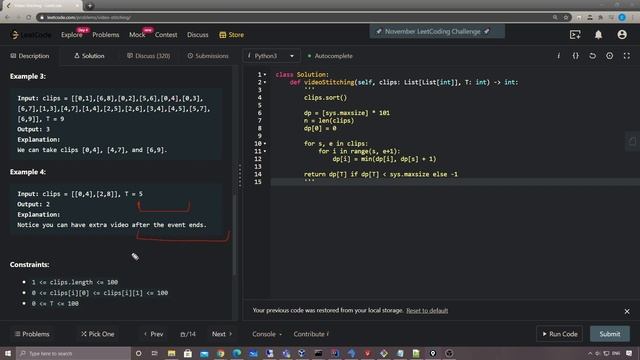Click the panel splitter drag handle

click(x=240, y=176)
